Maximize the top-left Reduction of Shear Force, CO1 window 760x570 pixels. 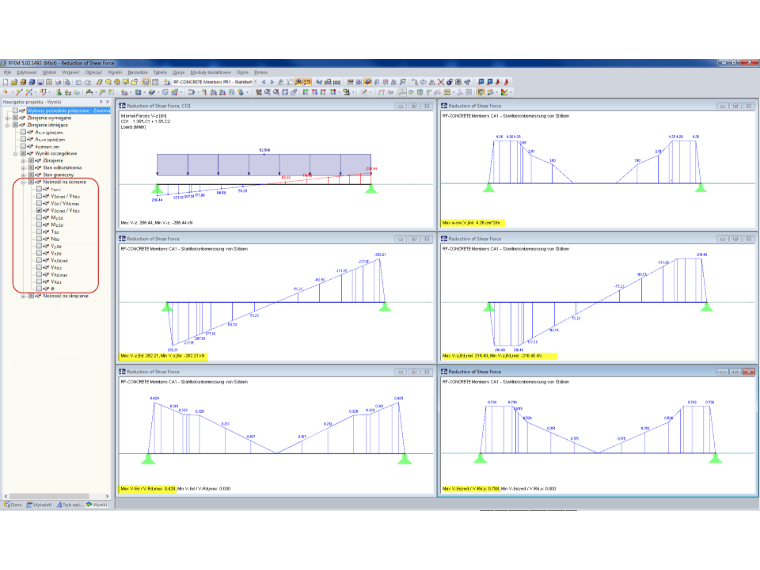point(413,106)
